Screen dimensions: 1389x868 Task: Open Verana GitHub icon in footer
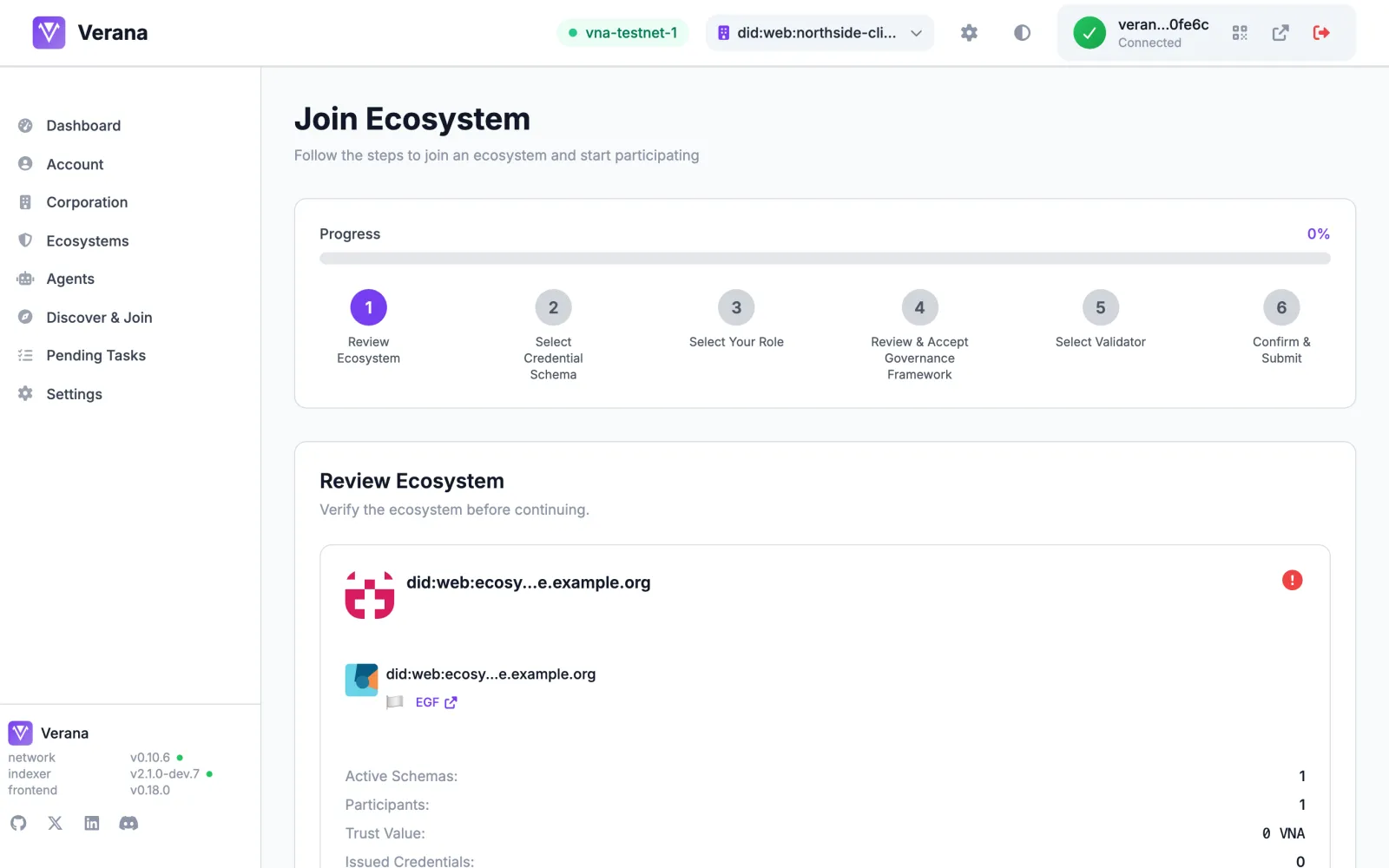[x=18, y=823]
